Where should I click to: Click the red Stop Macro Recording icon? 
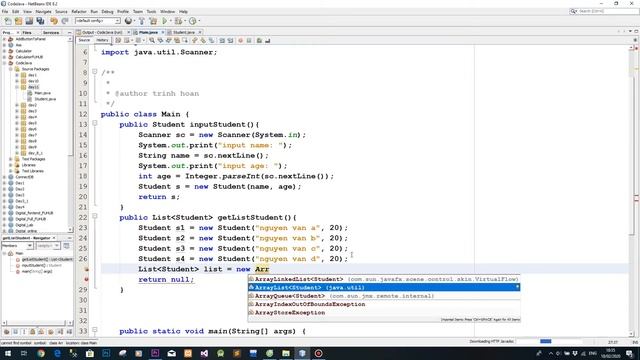click(240, 40)
